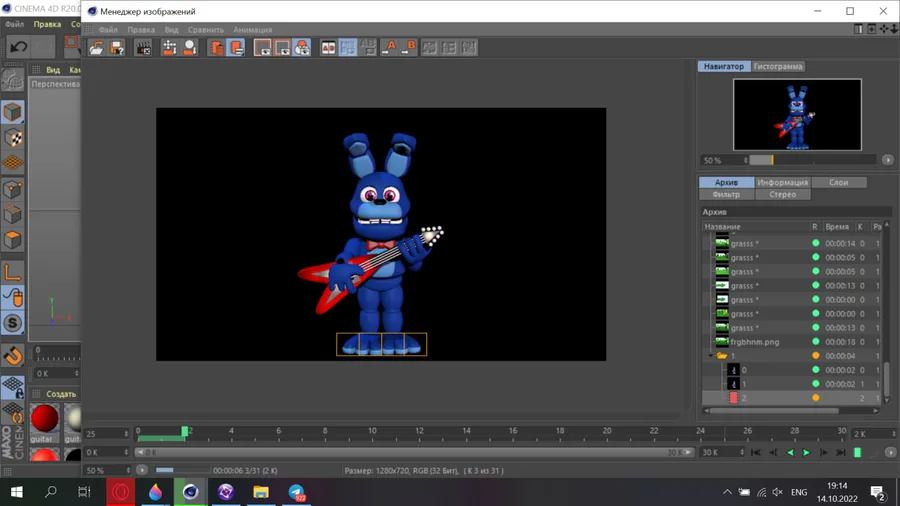900x506 pixels.
Task: Click the second red-framed view icon
Action: point(282,48)
